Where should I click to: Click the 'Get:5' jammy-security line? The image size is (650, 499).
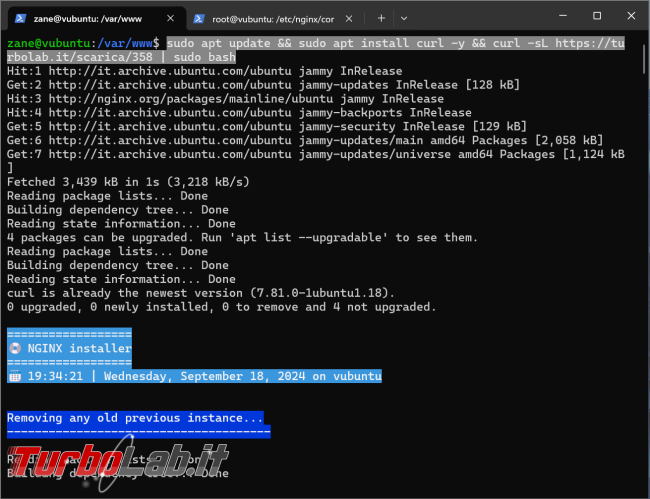pos(267,126)
